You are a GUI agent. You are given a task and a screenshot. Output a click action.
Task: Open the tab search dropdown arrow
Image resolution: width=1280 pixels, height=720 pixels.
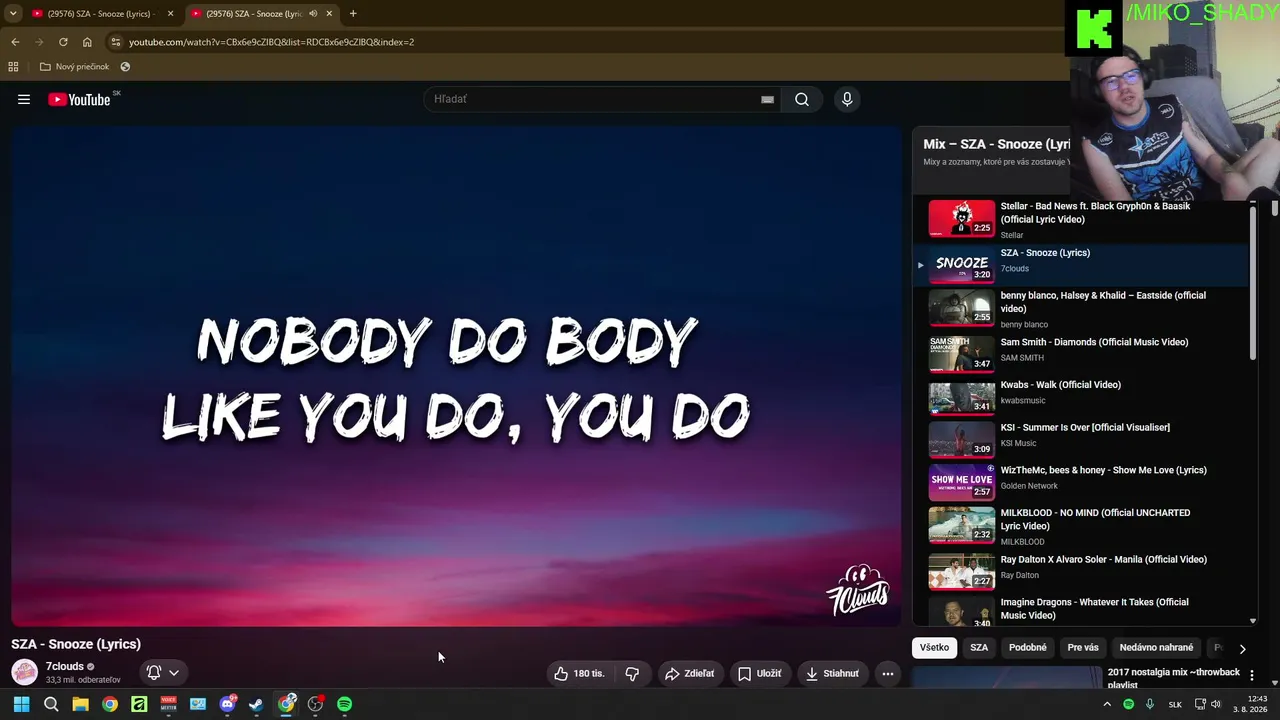[x=13, y=13]
